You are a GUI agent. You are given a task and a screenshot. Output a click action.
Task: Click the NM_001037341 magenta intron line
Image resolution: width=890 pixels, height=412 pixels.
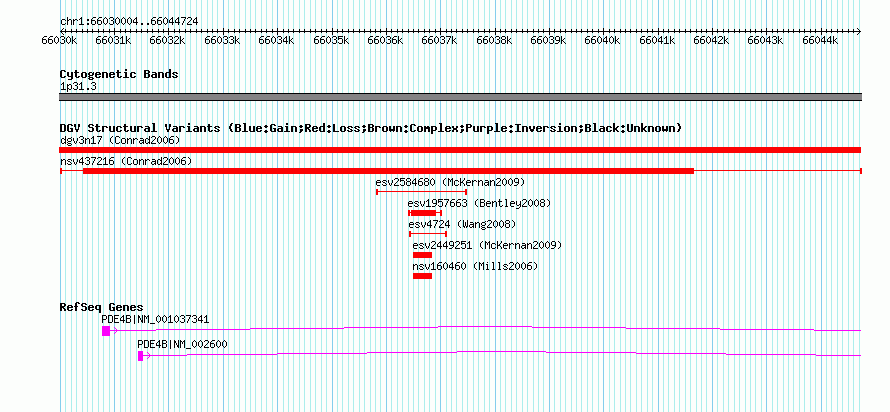pyautogui.click(x=486, y=326)
